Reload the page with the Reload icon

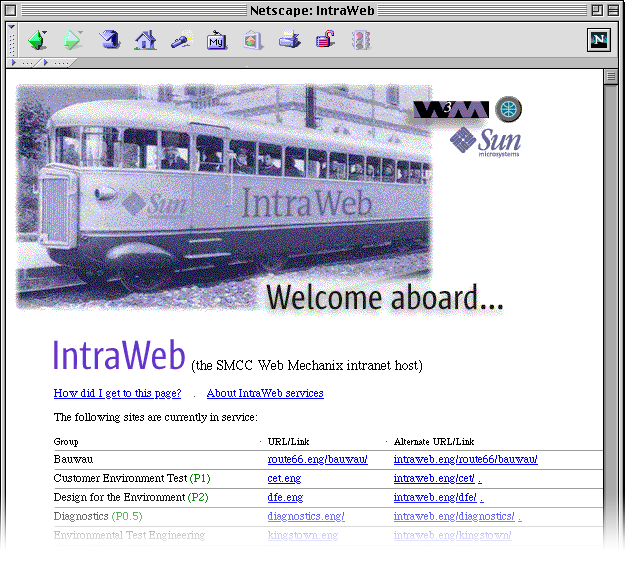click(109, 40)
